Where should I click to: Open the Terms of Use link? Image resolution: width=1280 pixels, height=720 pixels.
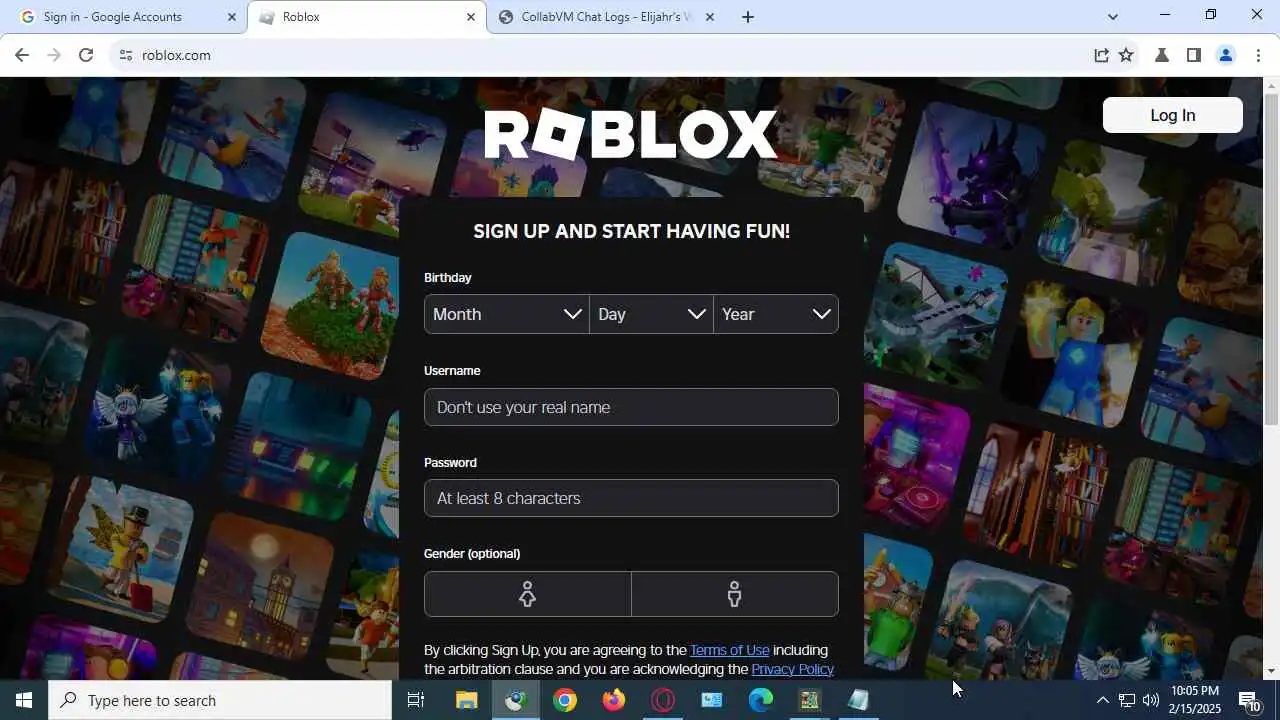pos(730,650)
